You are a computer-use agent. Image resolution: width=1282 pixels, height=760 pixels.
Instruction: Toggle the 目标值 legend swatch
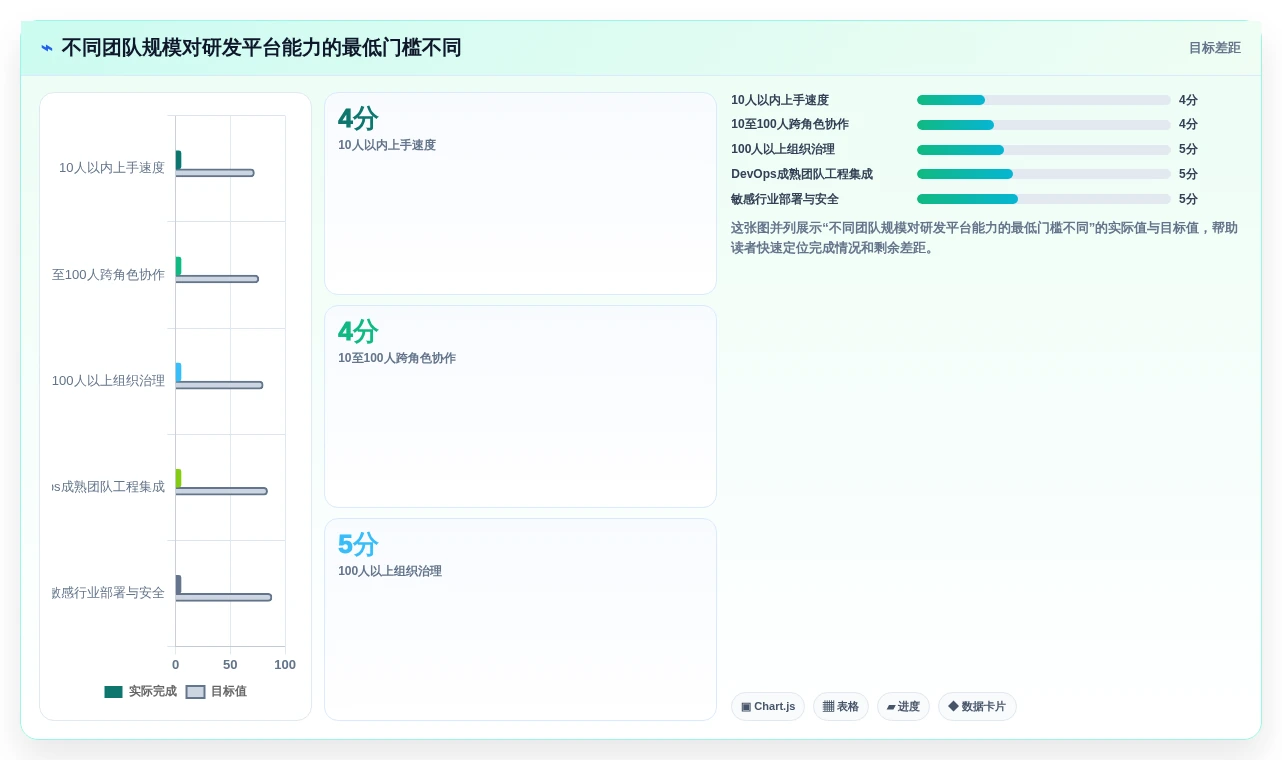pyautogui.click(x=195, y=692)
